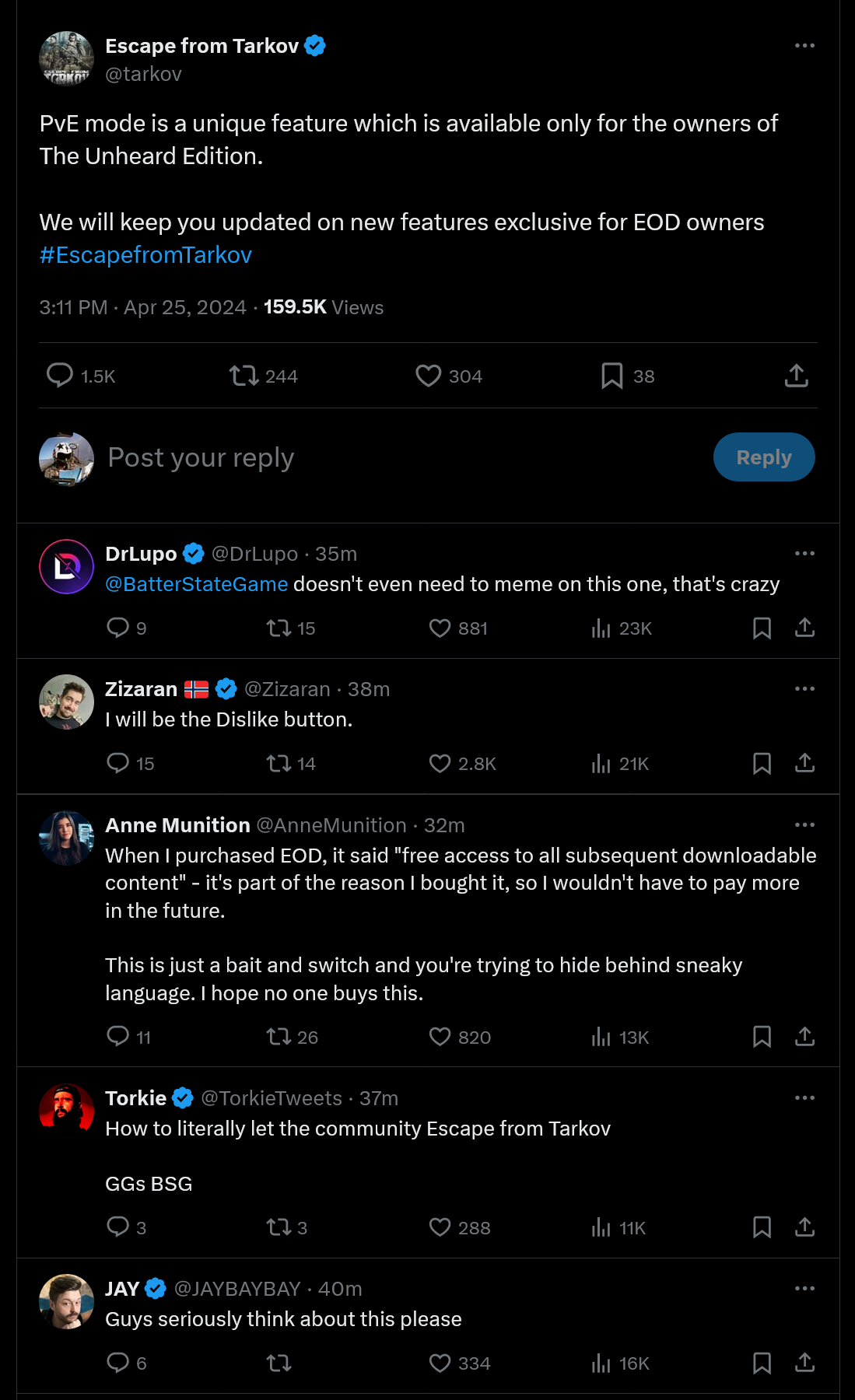Repost Anne Munition's reply
855x1400 pixels.
pos(279,1037)
